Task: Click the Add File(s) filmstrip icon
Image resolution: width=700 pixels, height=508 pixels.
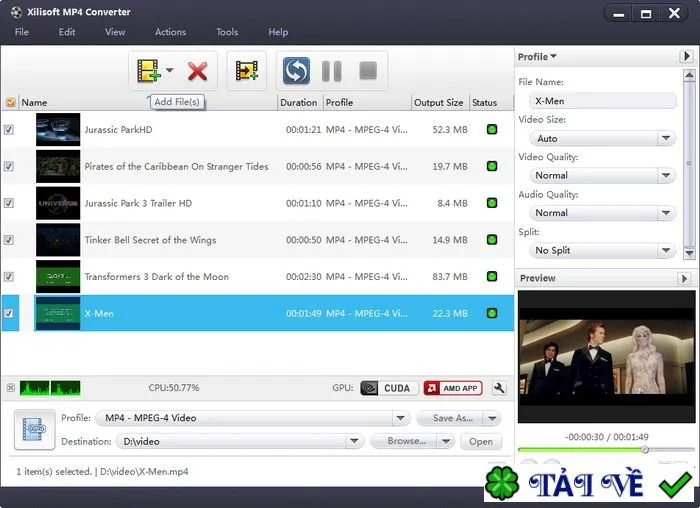Action: pos(148,71)
